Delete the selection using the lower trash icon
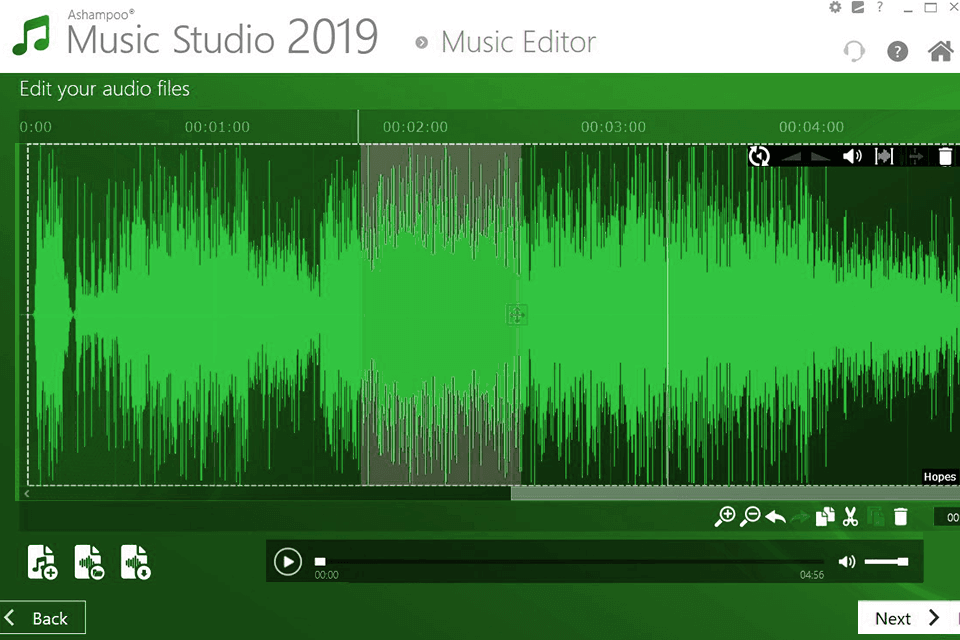 tap(901, 516)
